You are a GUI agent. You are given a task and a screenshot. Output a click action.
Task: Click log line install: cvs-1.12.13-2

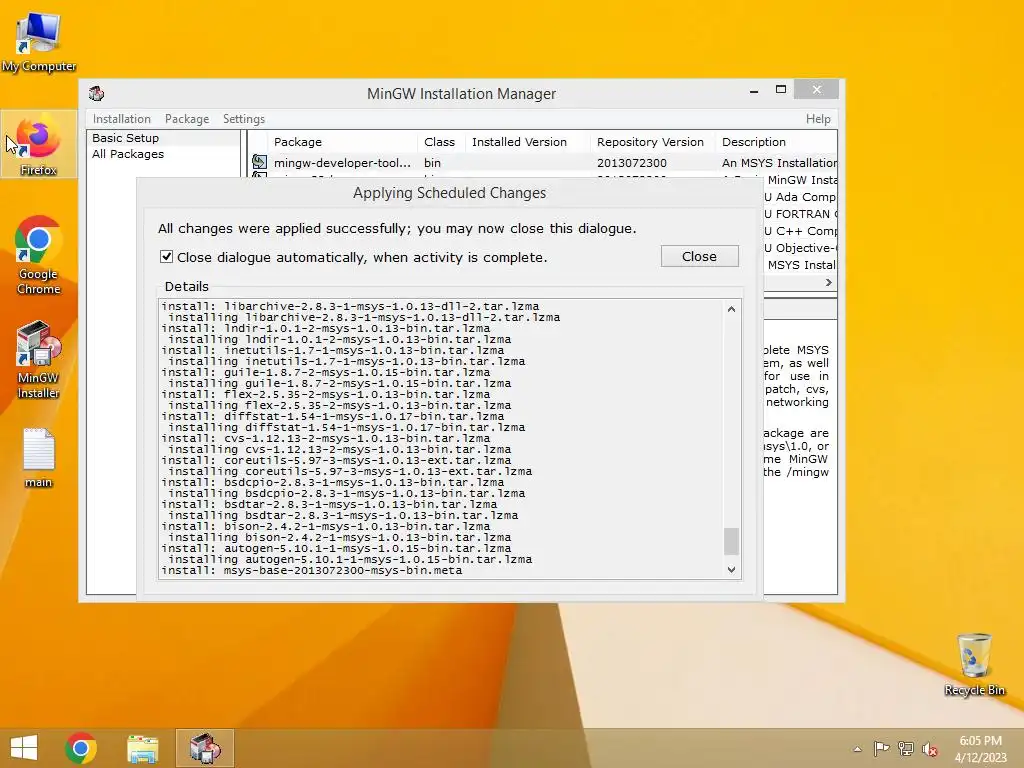pos(325,438)
